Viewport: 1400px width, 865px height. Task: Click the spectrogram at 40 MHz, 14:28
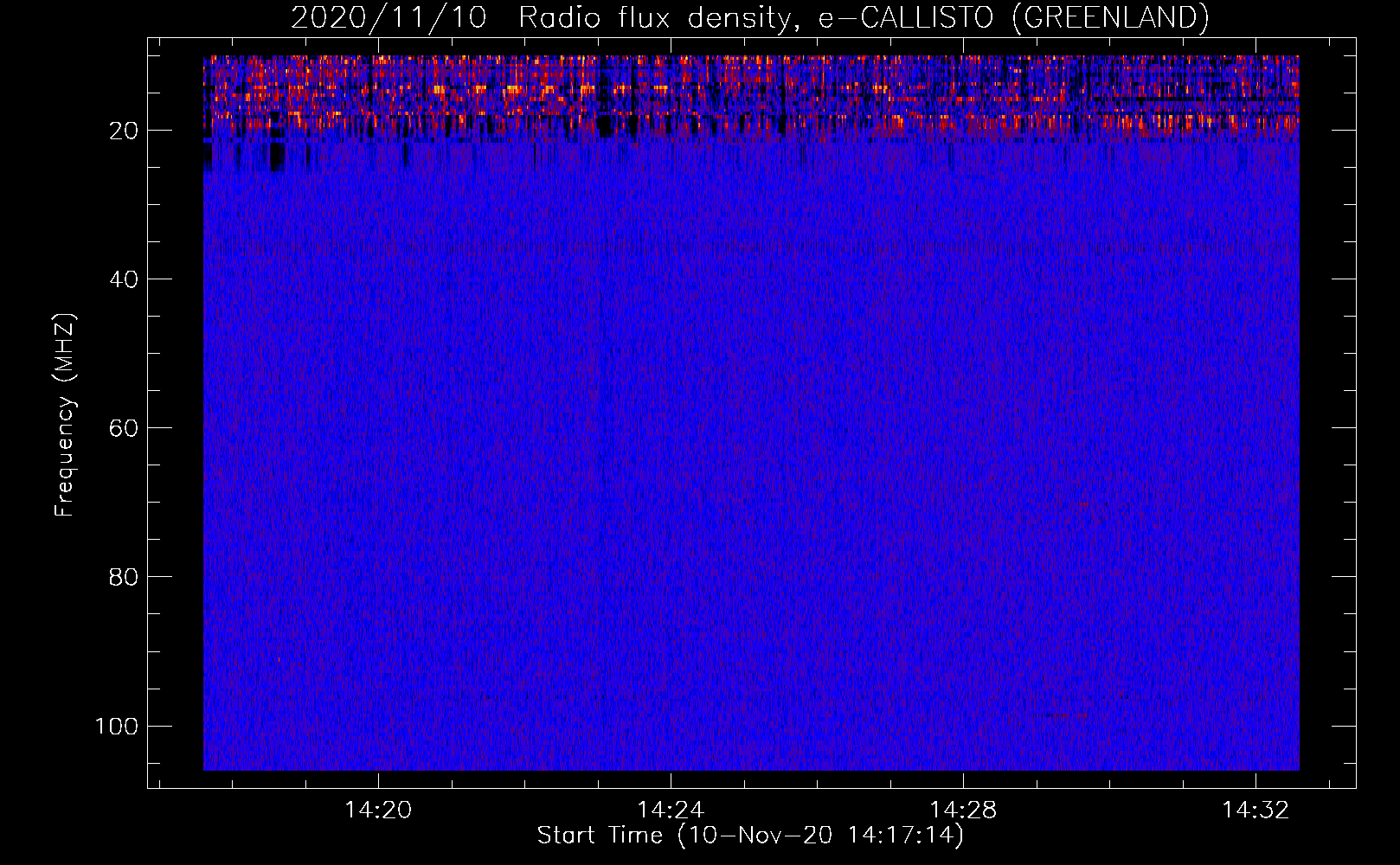[963, 279]
